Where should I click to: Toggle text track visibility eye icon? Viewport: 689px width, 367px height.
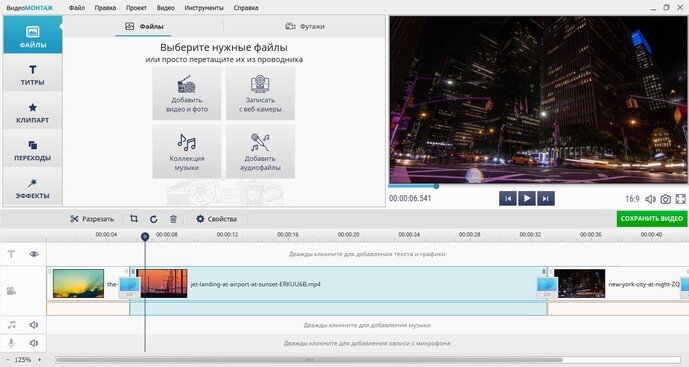click(x=34, y=254)
